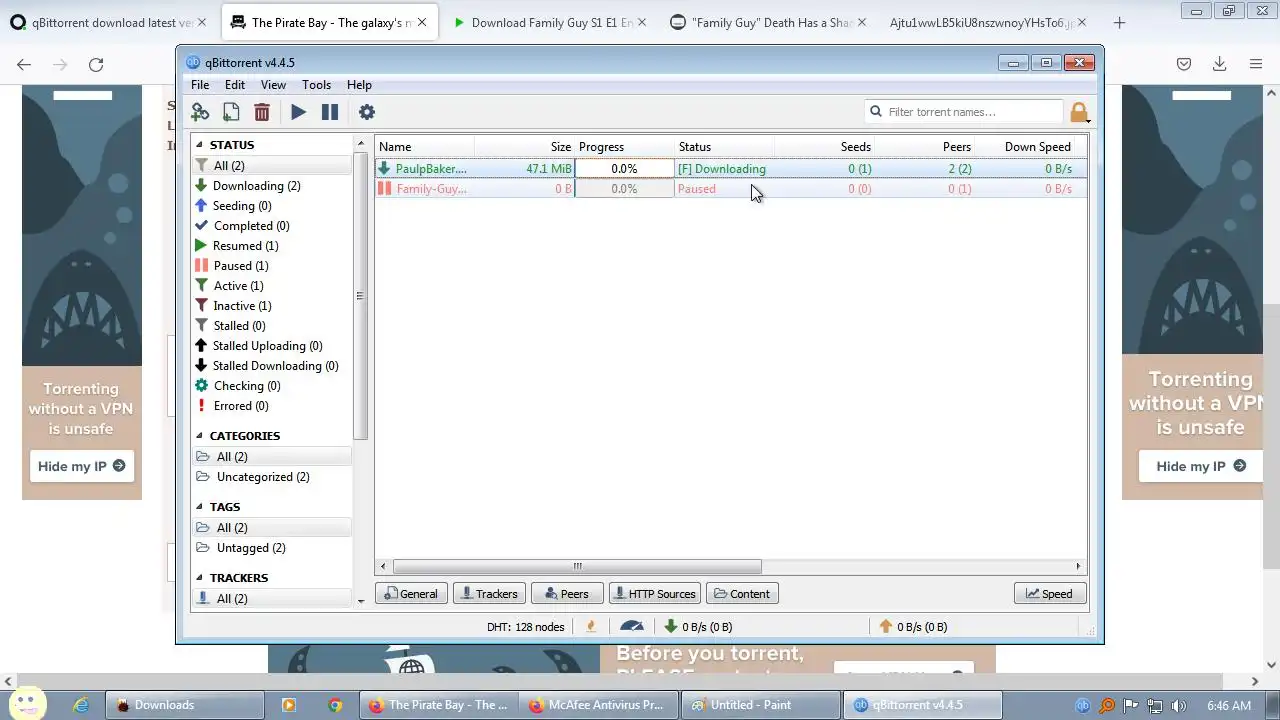Open a new browser tab with plus
The height and width of the screenshot is (720, 1280).
tap(1119, 22)
